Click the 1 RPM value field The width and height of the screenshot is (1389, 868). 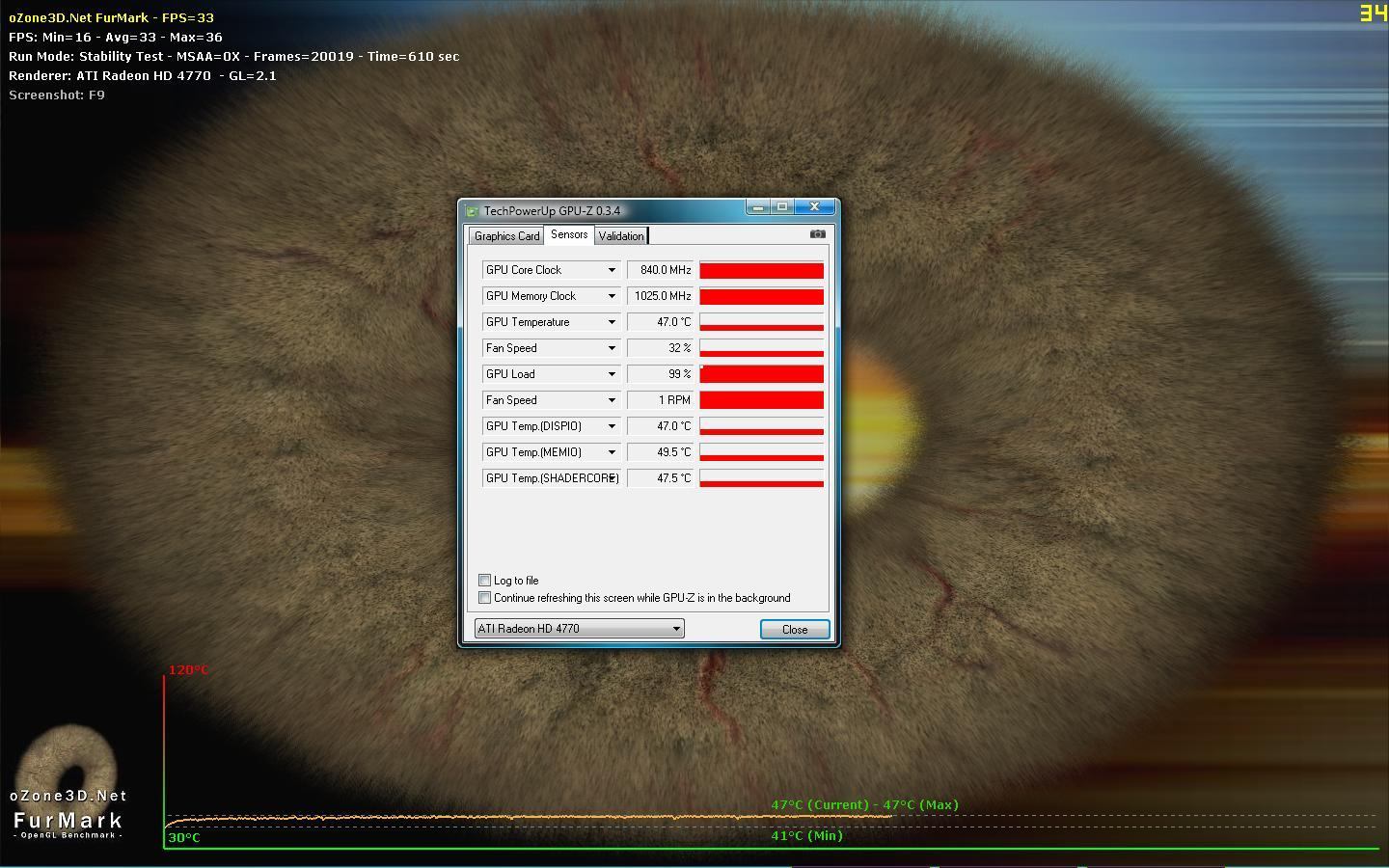661,400
